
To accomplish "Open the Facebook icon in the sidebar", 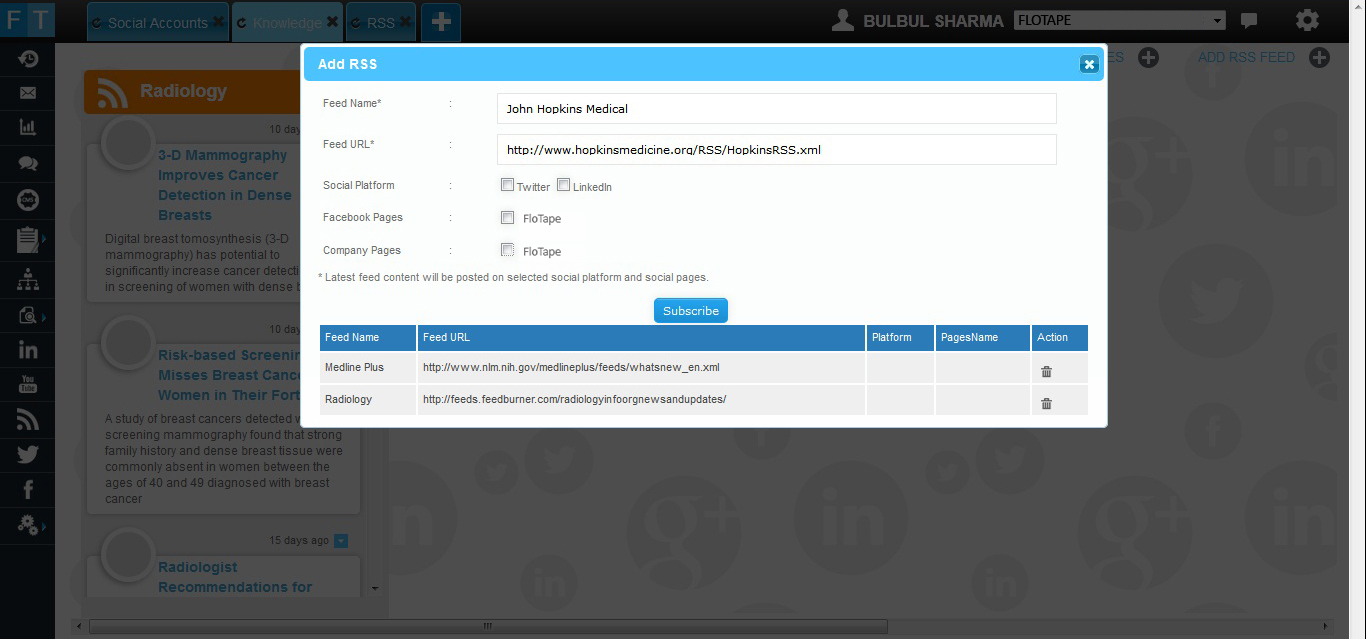I will [28, 490].
